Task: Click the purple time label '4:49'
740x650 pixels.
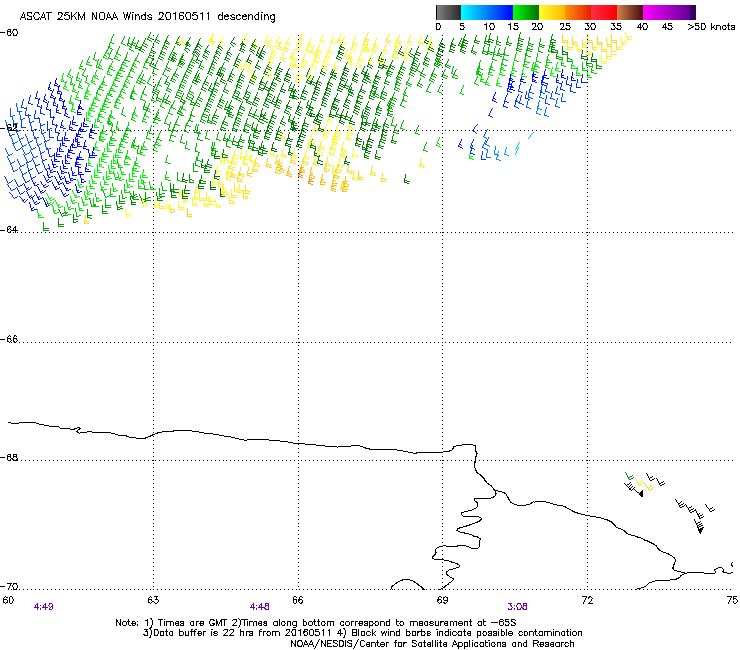Action: tap(43, 607)
